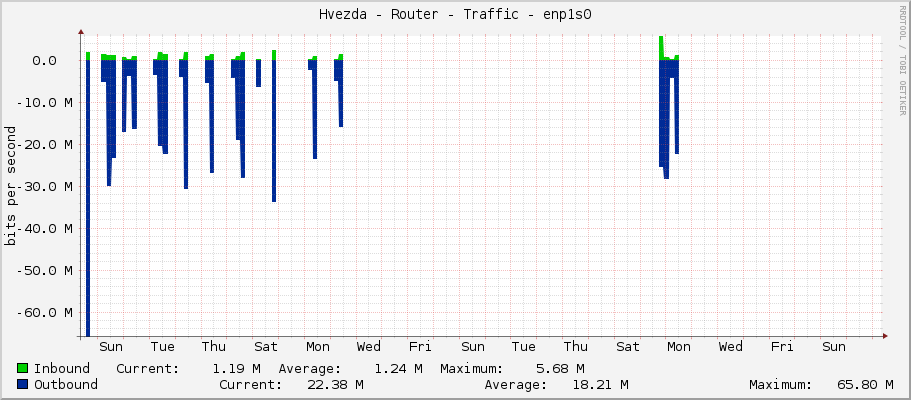The height and width of the screenshot is (400, 911).
Task: Select the Outbound average value '18.21 M'
Action: click(x=600, y=384)
